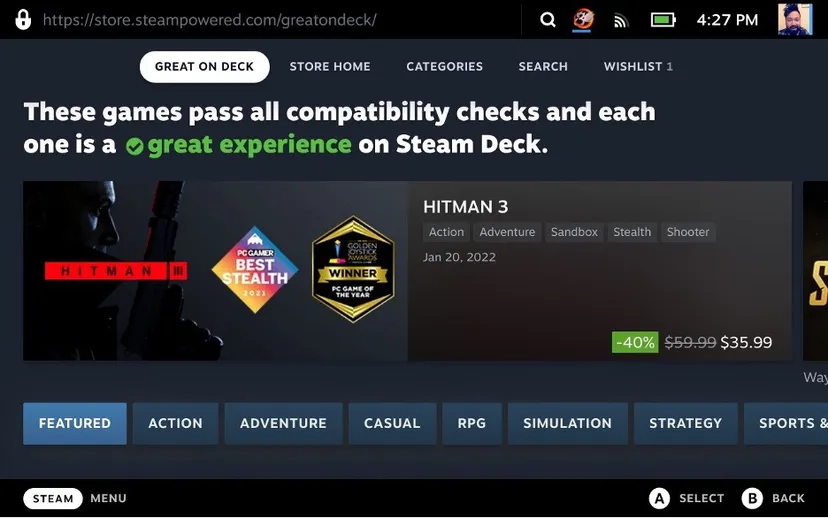Click the lock icon beside the URL
This screenshot has width=828, height=518.
(23, 20)
